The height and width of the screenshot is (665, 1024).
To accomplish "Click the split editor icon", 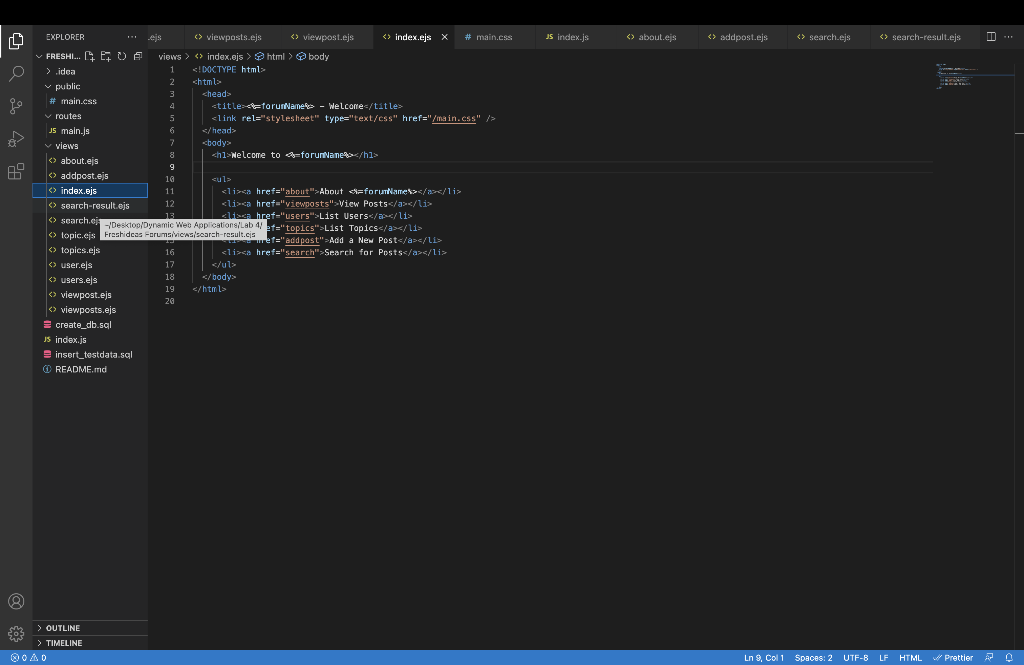I will click(991, 37).
